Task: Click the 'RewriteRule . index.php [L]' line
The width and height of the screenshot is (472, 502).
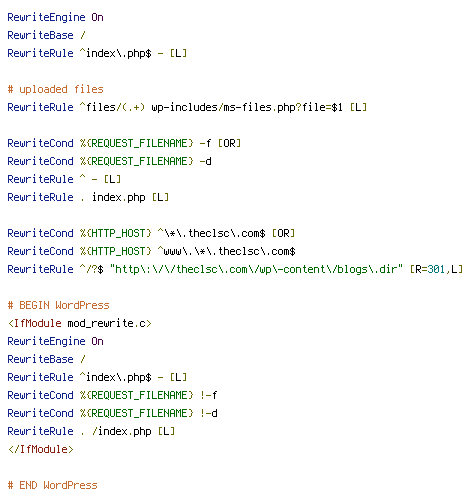Action: (88, 197)
